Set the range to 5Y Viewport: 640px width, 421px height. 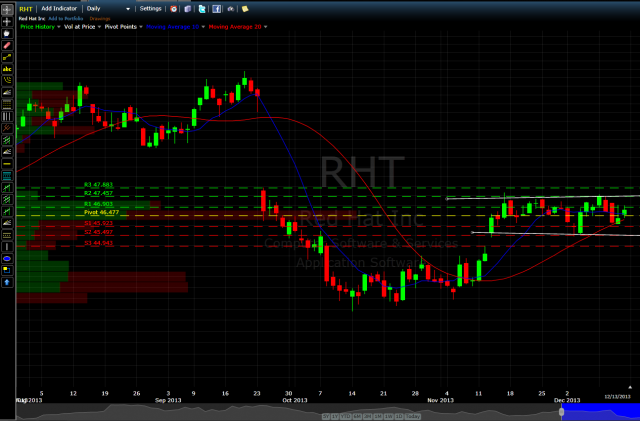click(x=326, y=417)
